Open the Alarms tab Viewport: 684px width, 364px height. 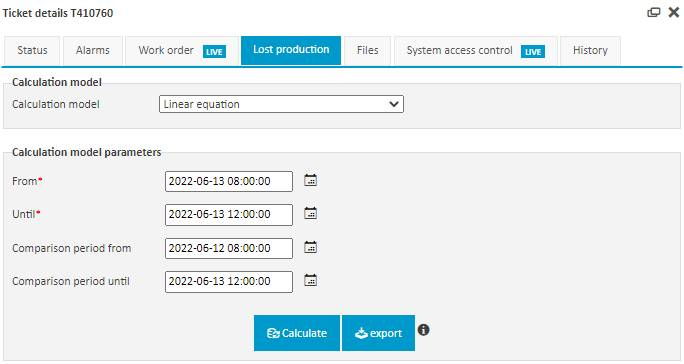pos(92,51)
